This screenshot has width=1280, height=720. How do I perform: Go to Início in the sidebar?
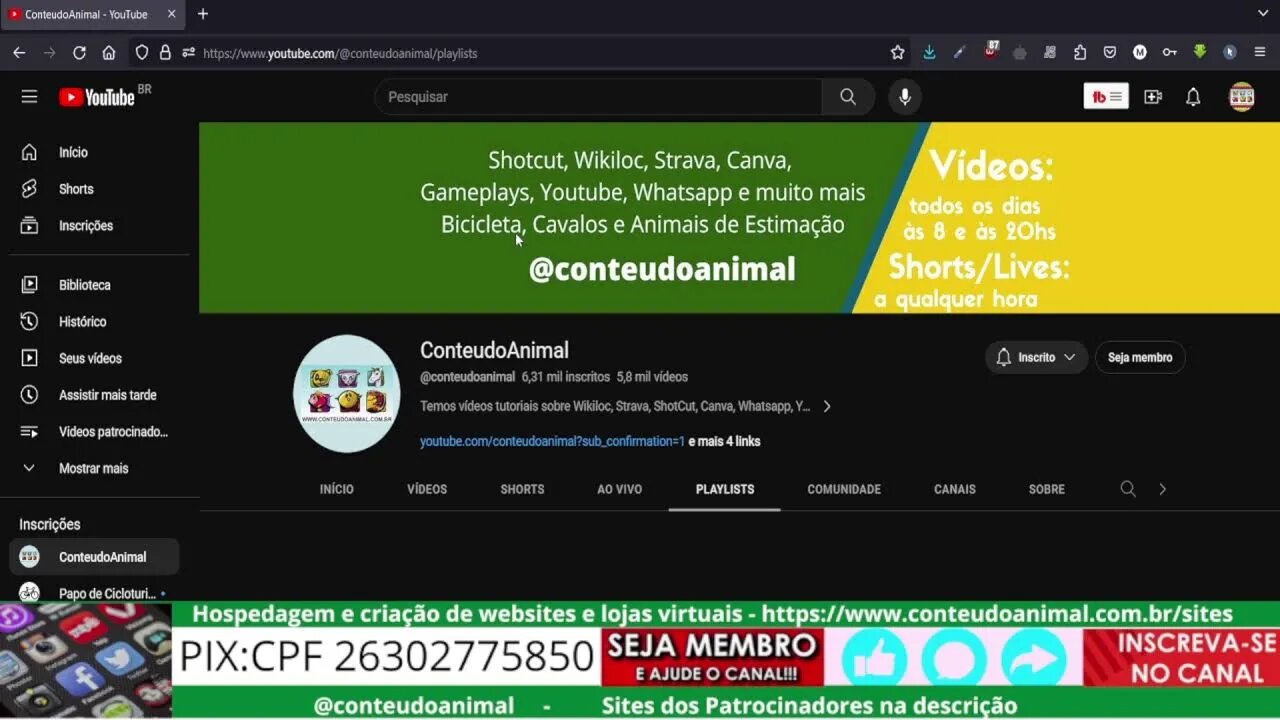(99, 152)
